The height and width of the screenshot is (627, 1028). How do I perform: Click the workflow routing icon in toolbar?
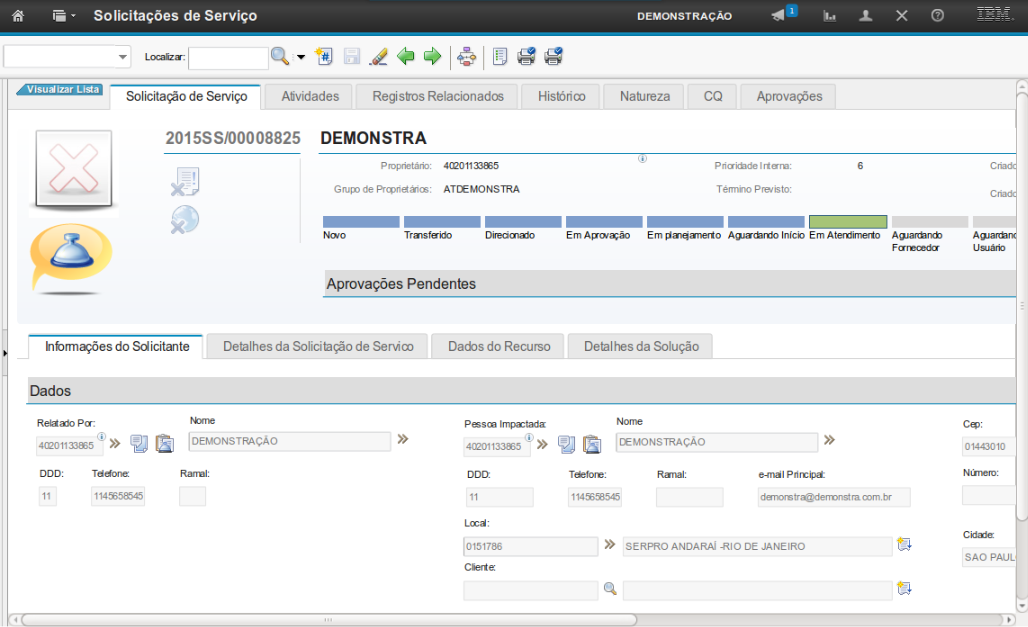(x=466, y=57)
